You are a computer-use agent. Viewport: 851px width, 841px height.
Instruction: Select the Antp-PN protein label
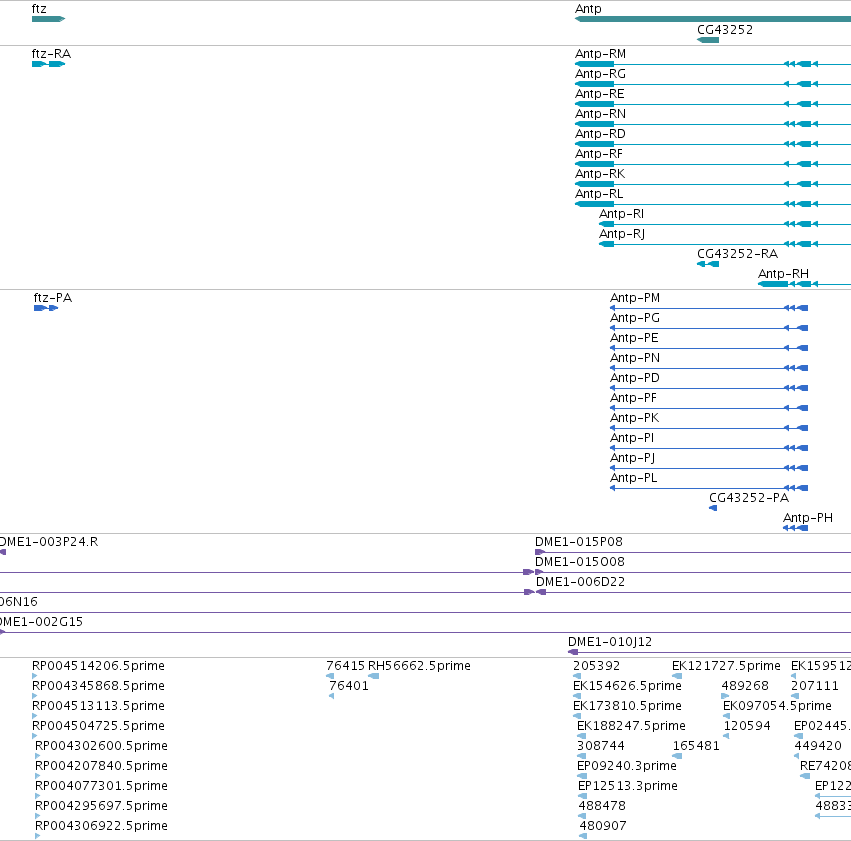635,358
